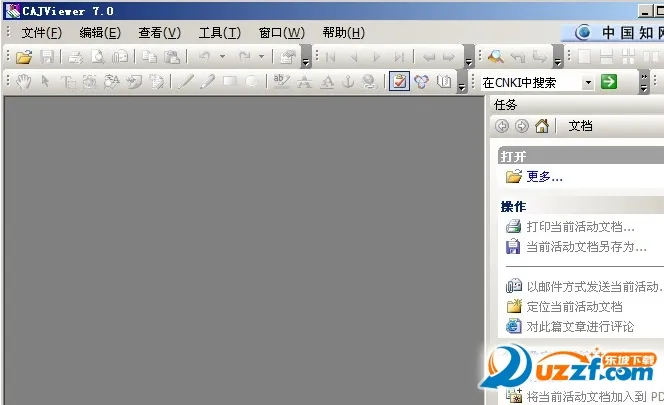Select the straight line drawing tool
Image resolution: width=664 pixels, height=405 pixels.
coord(186,82)
